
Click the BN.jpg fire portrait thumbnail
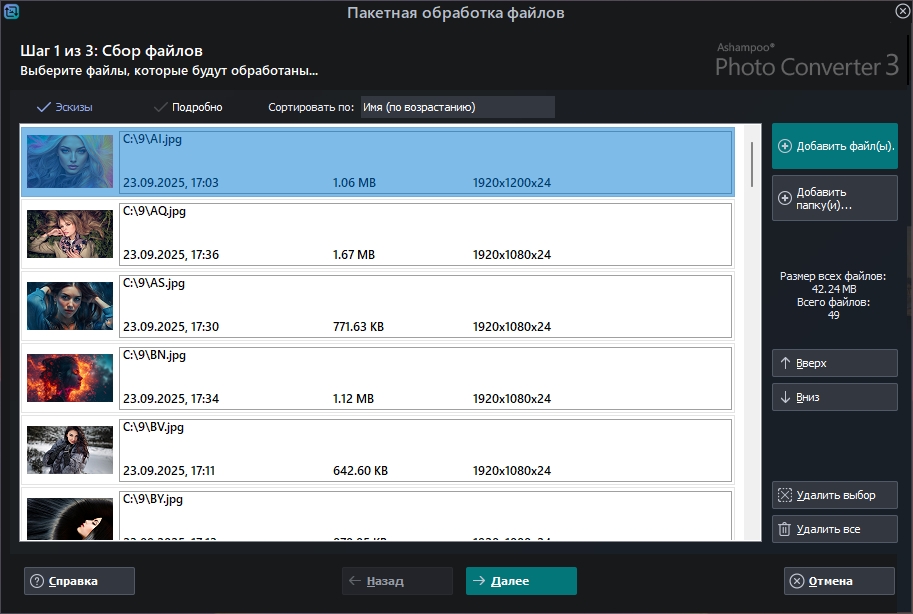tap(70, 378)
